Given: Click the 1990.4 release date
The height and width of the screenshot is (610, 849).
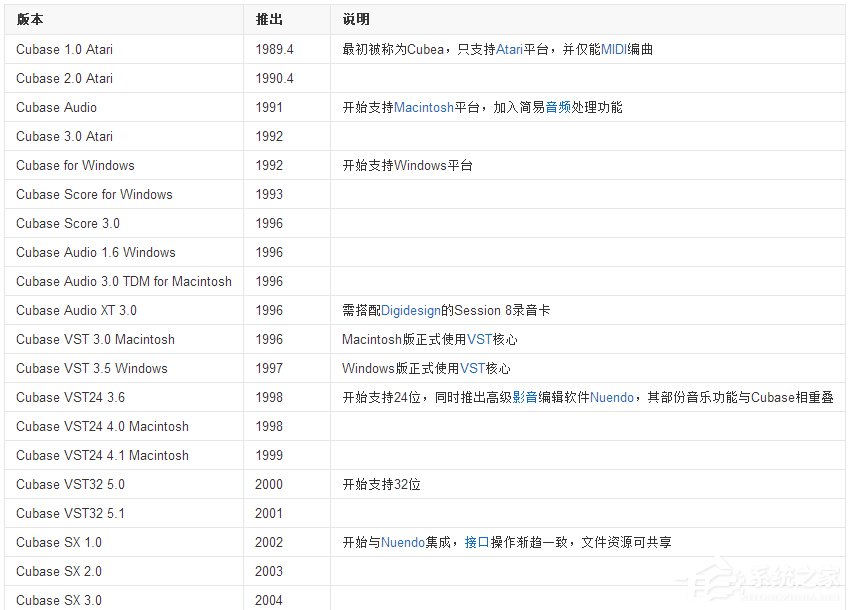Looking at the screenshot, I should pos(275,78).
